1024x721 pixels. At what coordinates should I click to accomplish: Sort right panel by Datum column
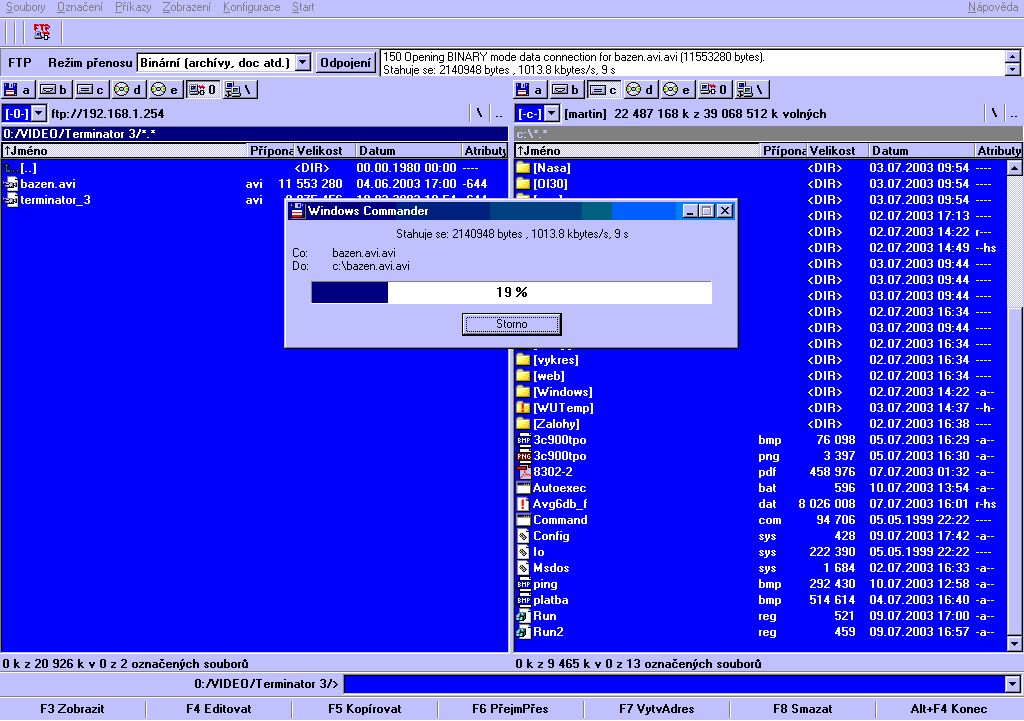coord(918,151)
